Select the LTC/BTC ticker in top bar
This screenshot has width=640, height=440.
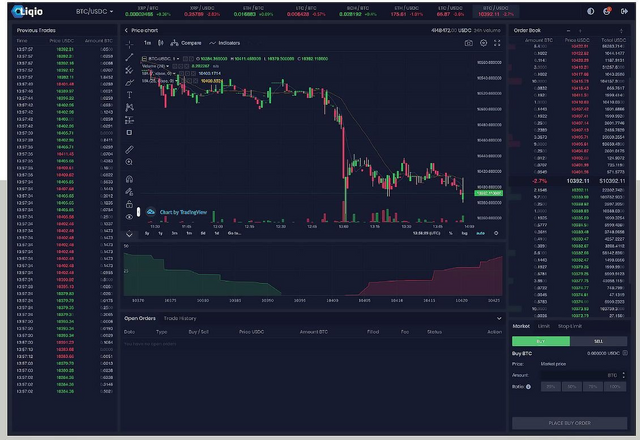[x=306, y=11]
